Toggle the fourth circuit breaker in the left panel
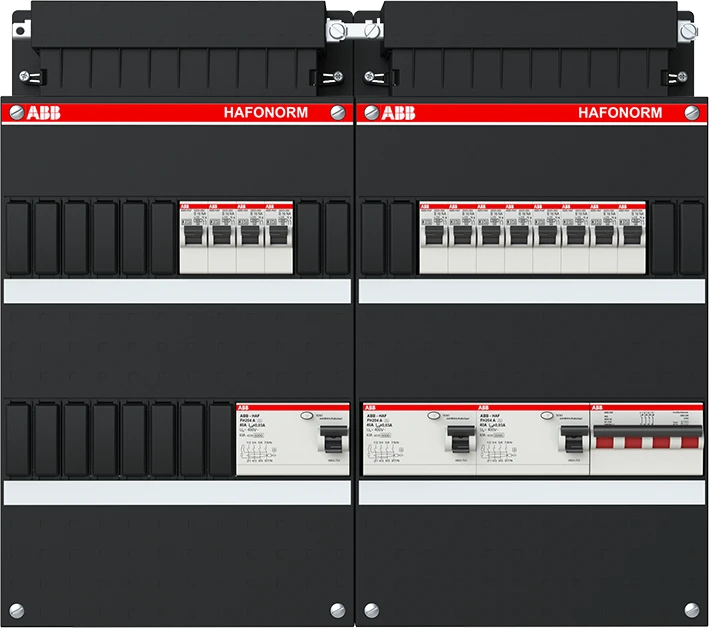 [x=278, y=238]
